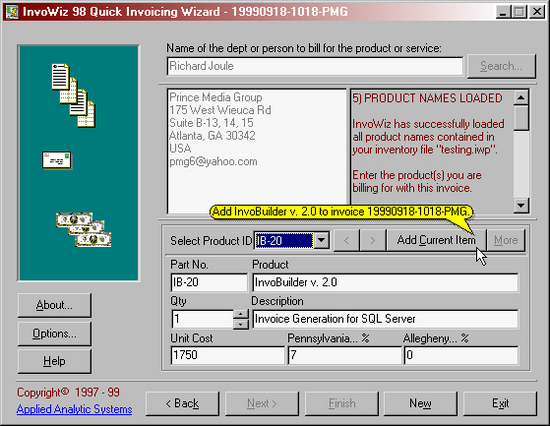Go to next item with right arrow button
The image size is (550, 426).
[373, 240]
